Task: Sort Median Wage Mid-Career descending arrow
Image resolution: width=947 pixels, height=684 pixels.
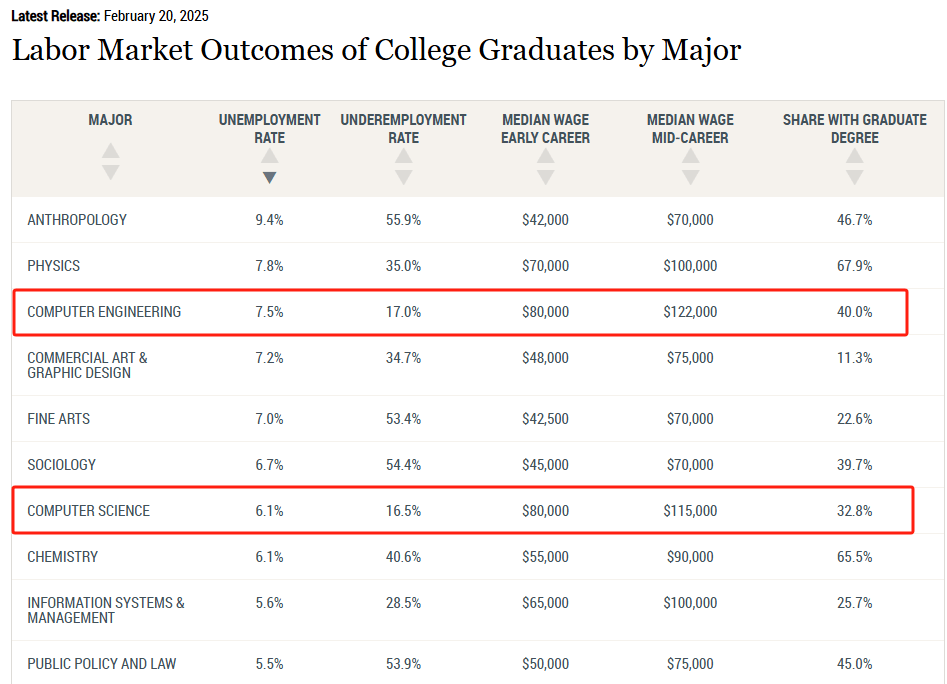Action: pos(690,177)
